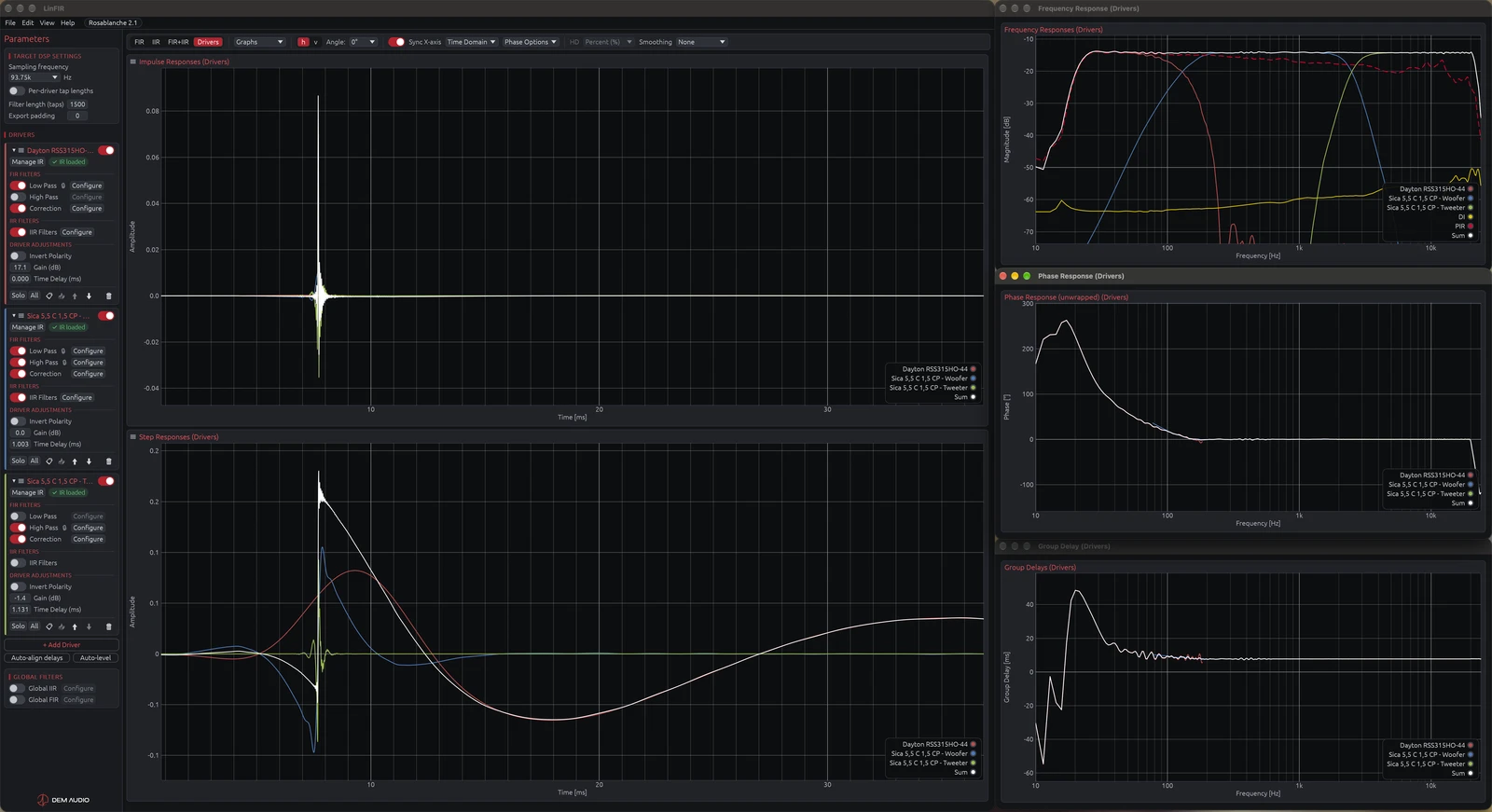1492x812 pixels.
Task: Click the Dayton Gain 17.1 dB field
Action: tap(20, 268)
